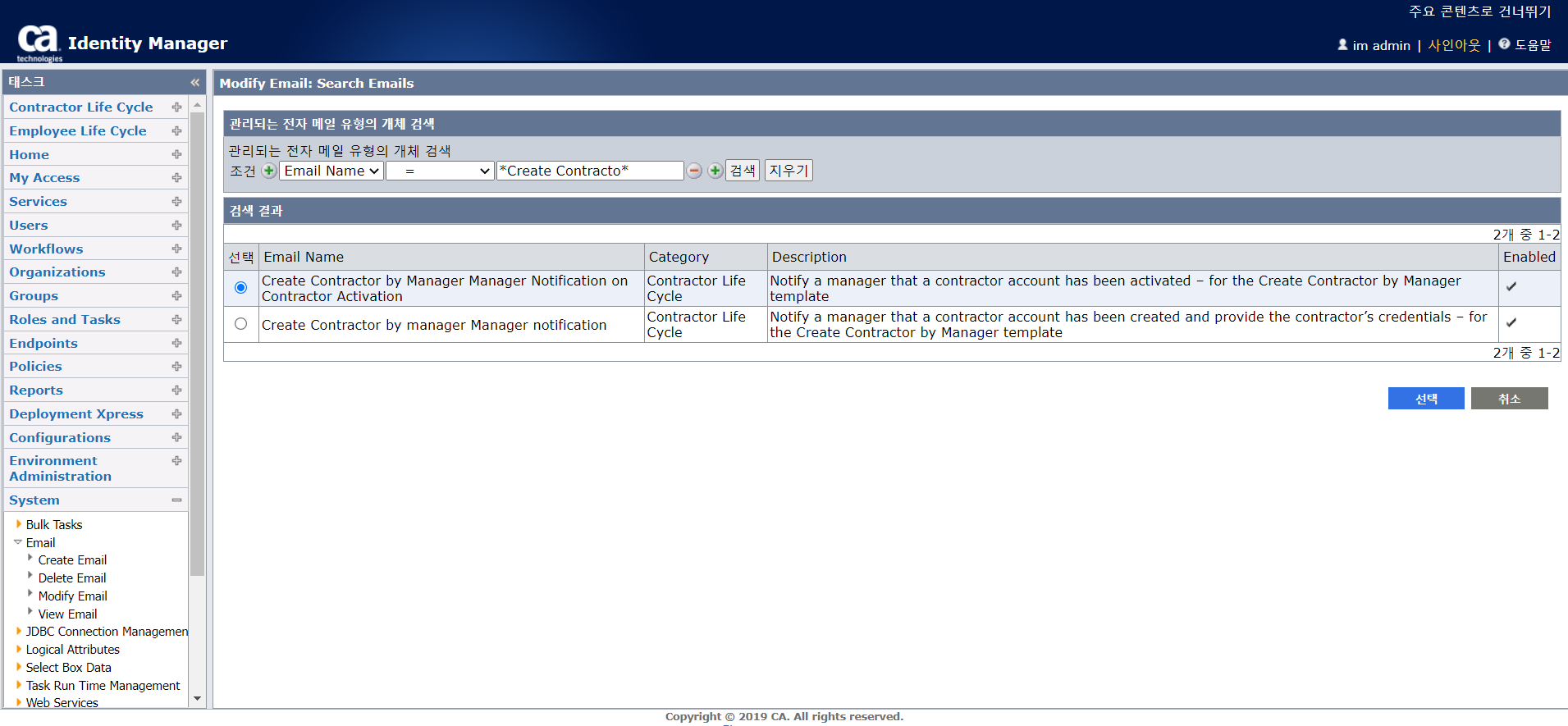Image resolution: width=1568 pixels, height=726 pixels.
Task: Click the blue 선택 select button
Action: [1426, 399]
